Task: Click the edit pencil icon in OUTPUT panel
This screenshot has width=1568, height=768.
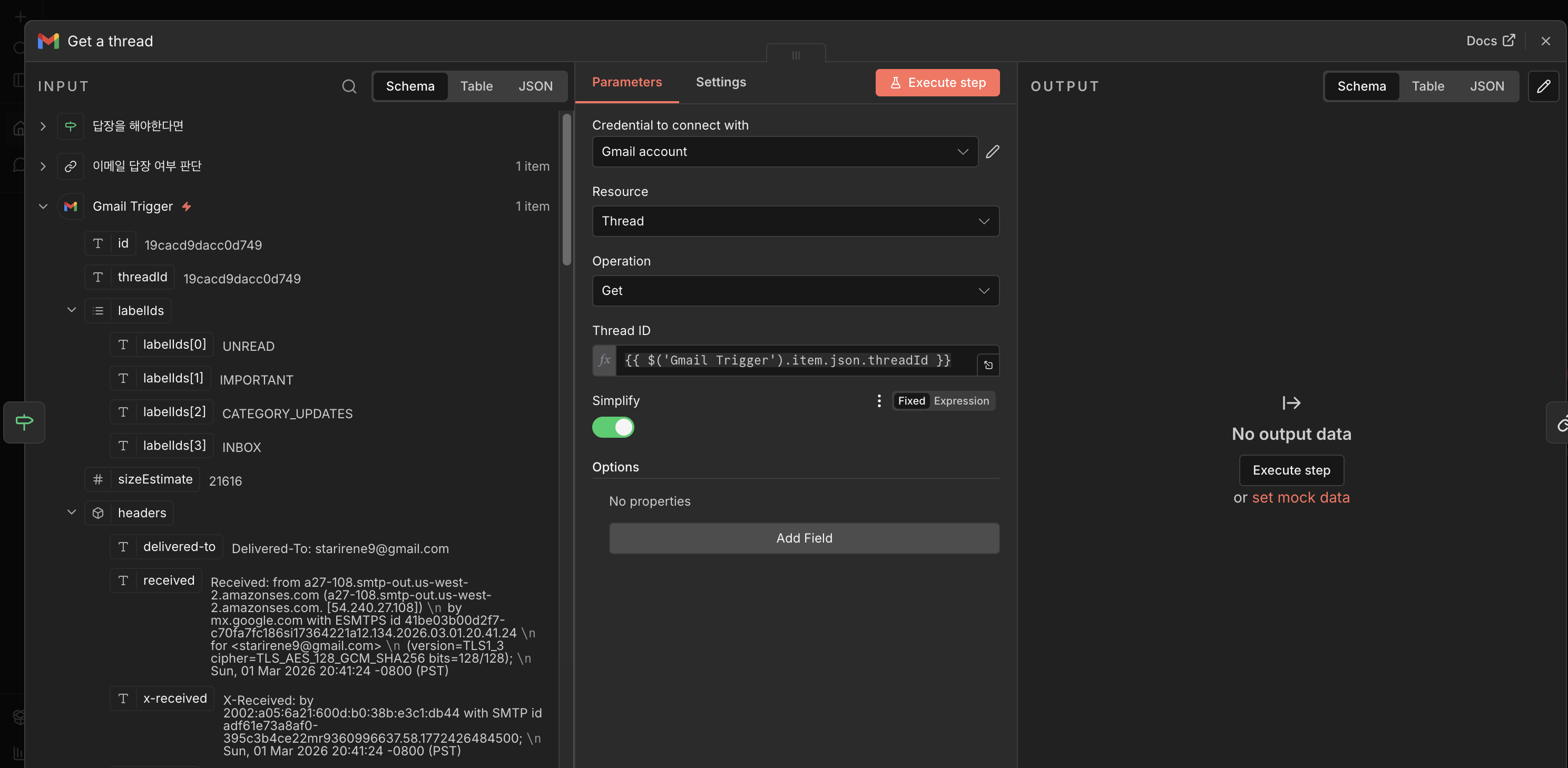Action: (1543, 86)
